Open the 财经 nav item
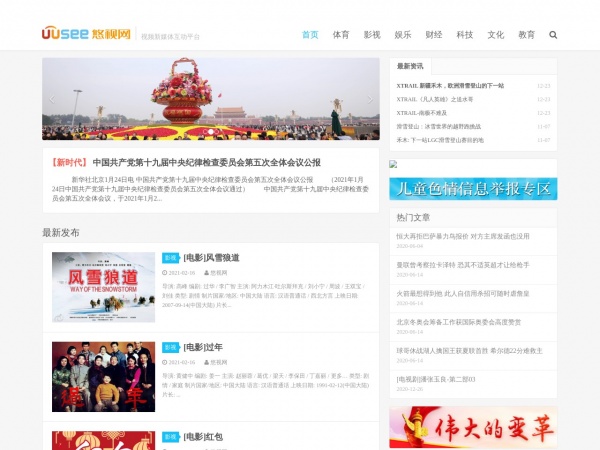Viewport: 600px width, 450px height. point(434,35)
